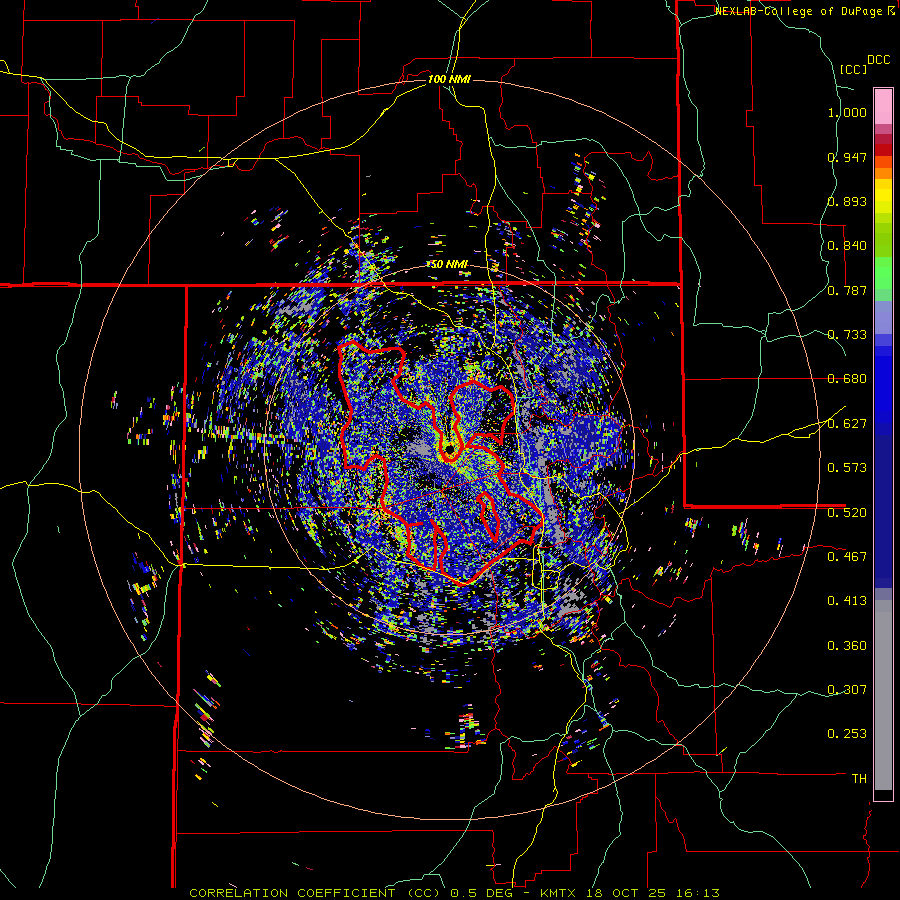The image size is (900, 900).
Task: Click the gray segment of the color bar
Action: click(883, 695)
